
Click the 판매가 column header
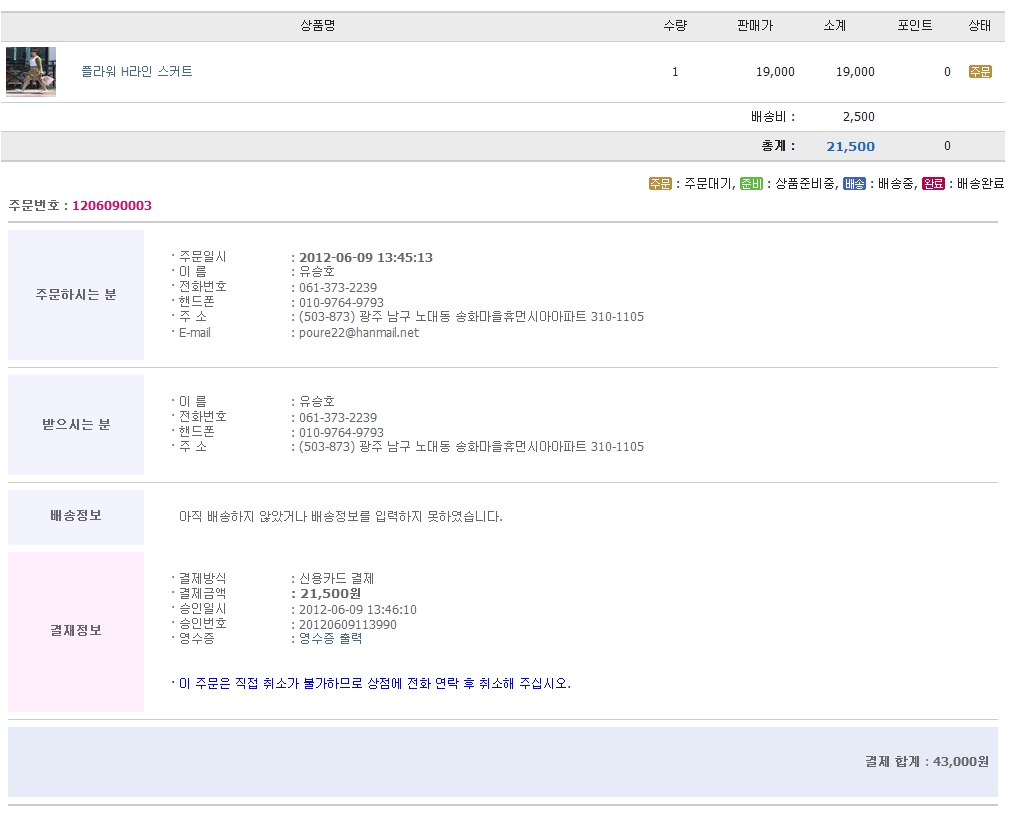pyautogui.click(x=755, y=26)
